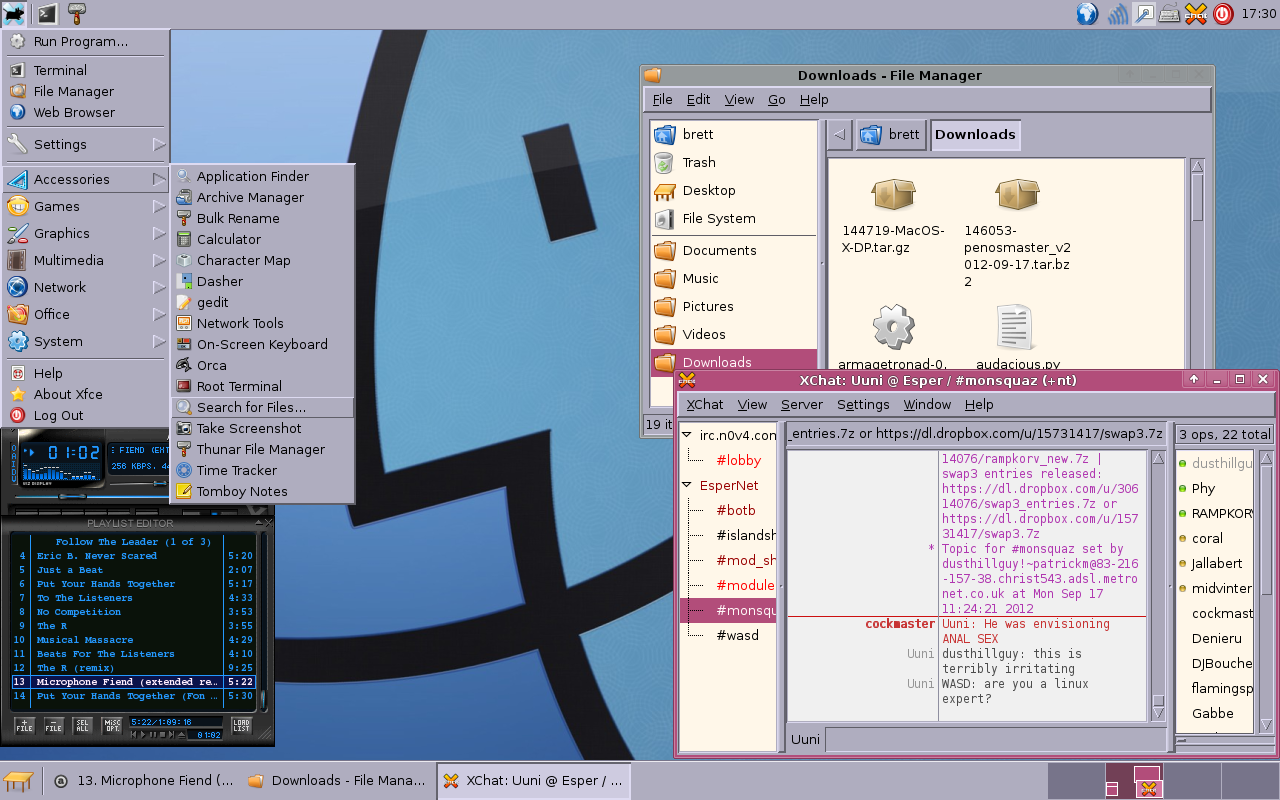The width and height of the screenshot is (1280, 800).
Task: Launch Time Tracker from Accessories
Action: [x=263, y=470]
